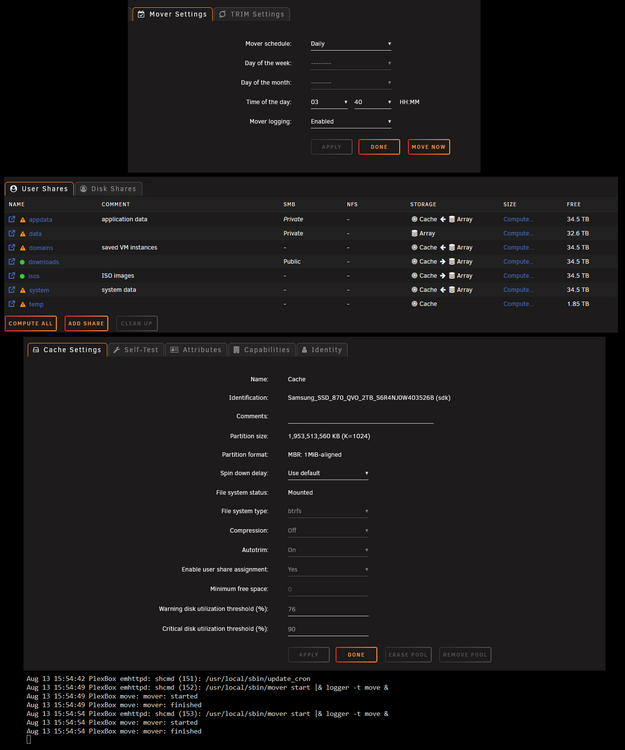Open appdata share in new window icon
The height and width of the screenshot is (750, 625).
pos(12,219)
